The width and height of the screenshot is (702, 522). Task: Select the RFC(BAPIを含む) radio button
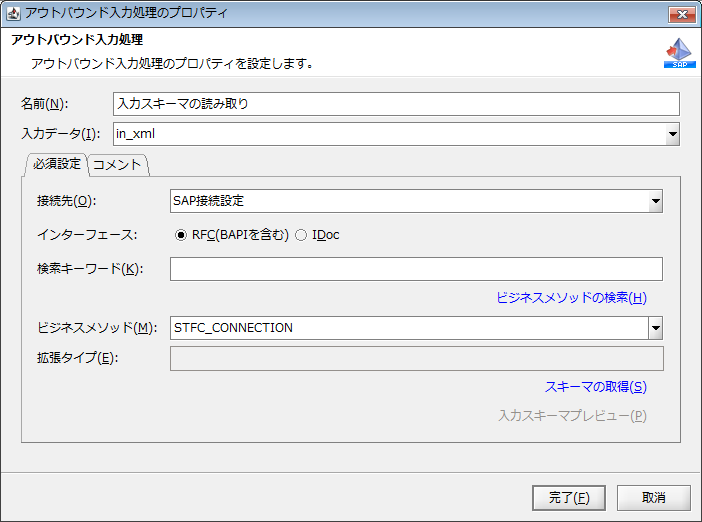pyautogui.click(x=181, y=235)
